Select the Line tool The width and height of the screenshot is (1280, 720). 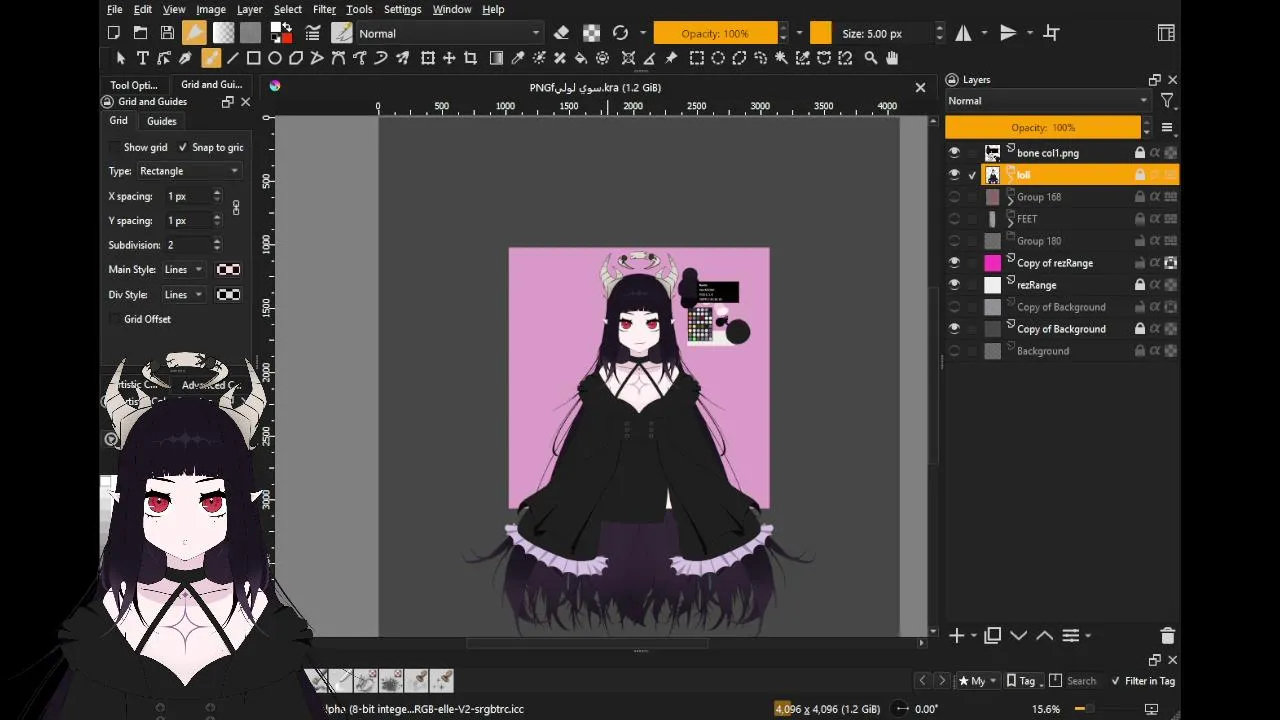232,58
